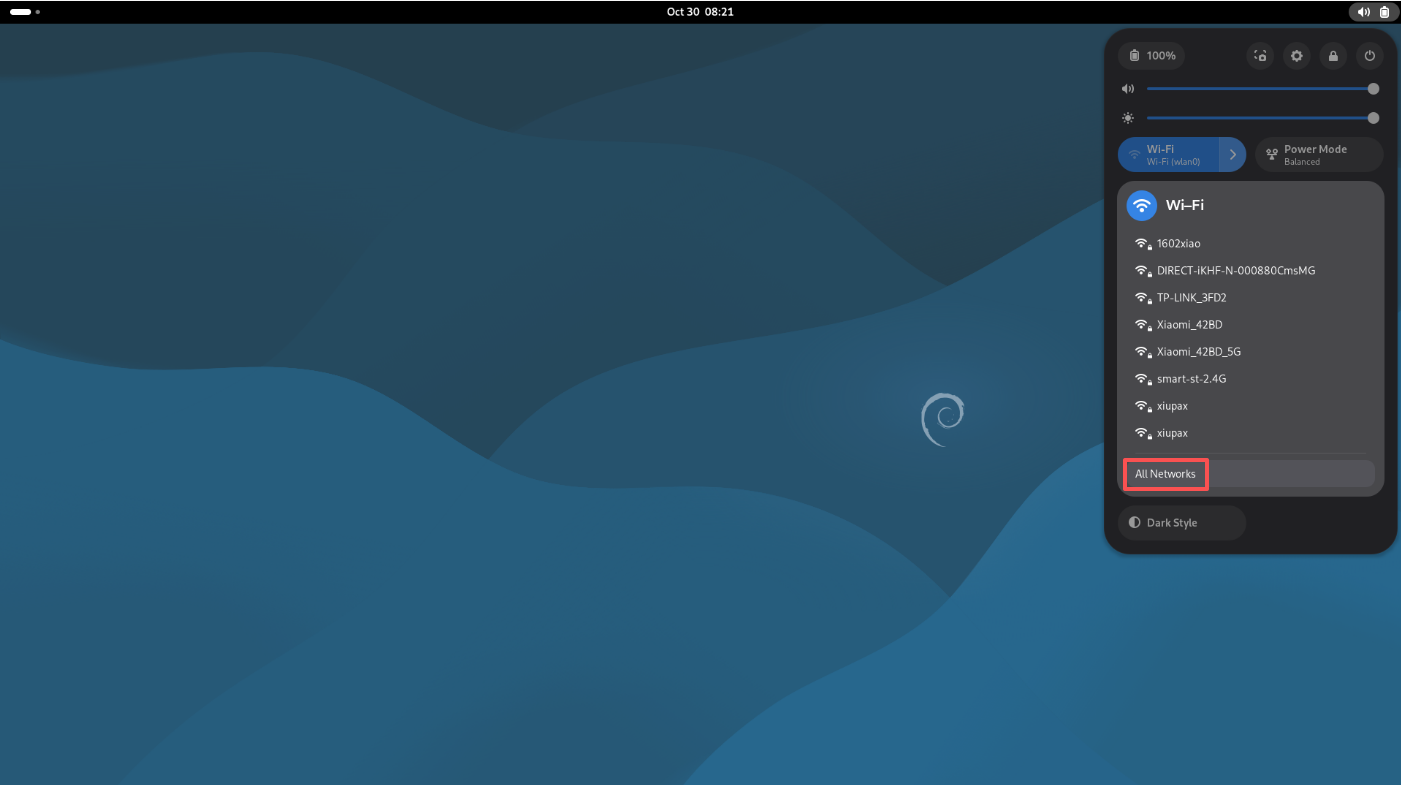
Task: Click the All Networks button
Action: coord(1166,474)
